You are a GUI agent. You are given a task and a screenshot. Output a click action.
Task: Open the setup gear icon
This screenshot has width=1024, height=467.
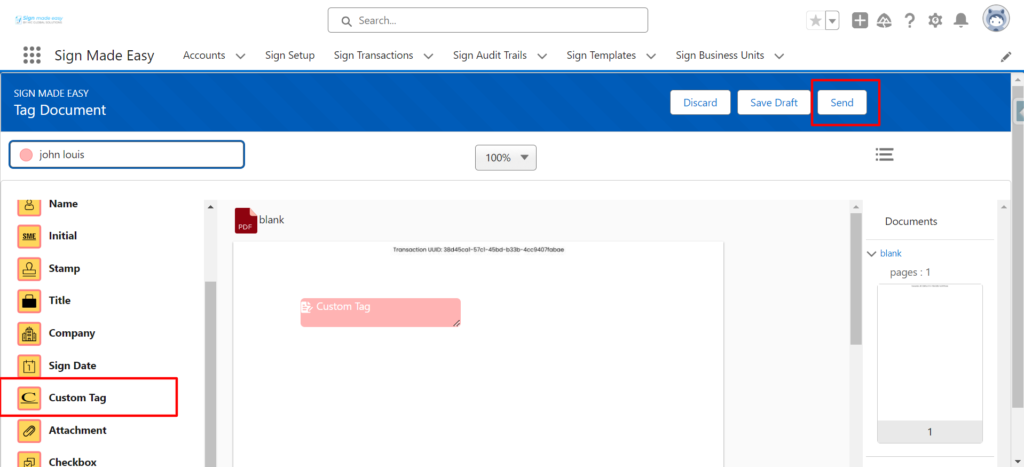pyautogui.click(x=935, y=21)
